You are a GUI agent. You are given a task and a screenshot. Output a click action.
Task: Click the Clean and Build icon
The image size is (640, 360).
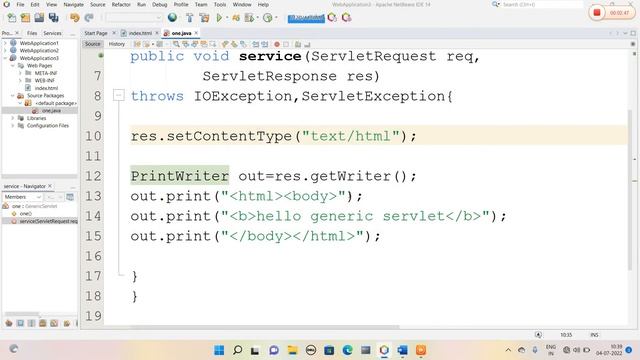coord(204,18)
